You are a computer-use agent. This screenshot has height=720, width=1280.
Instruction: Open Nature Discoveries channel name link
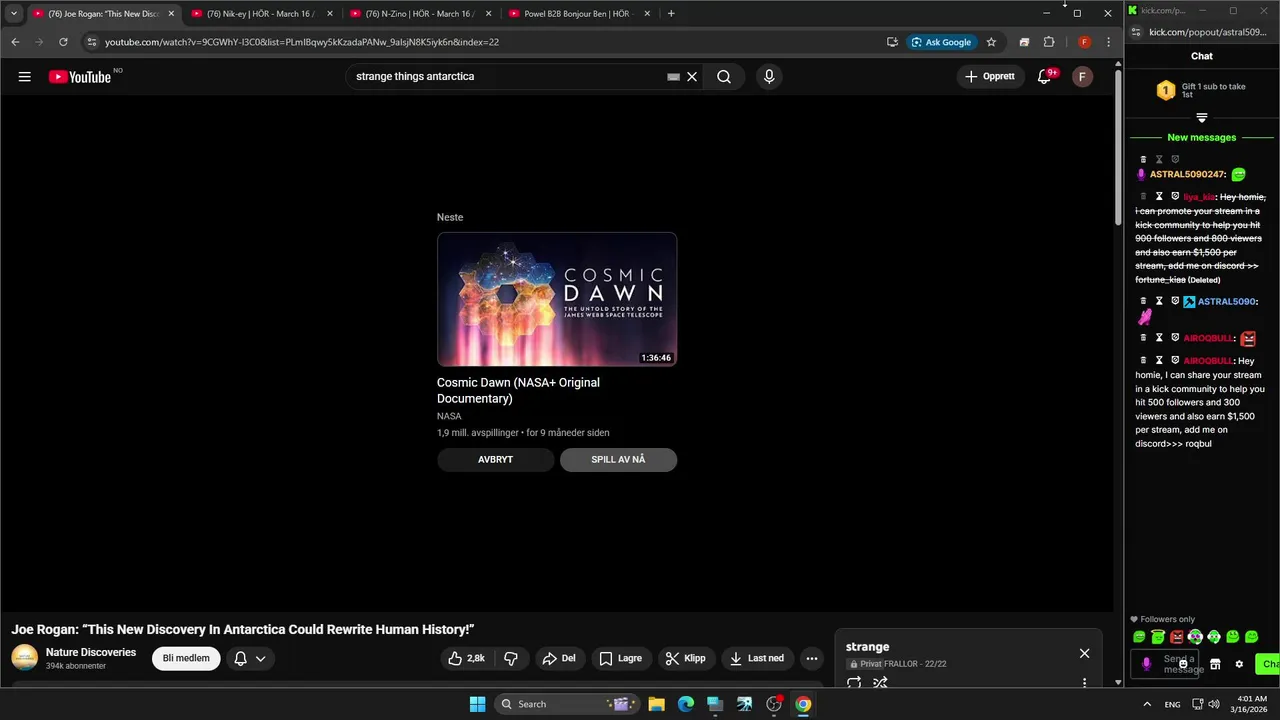(x=91, y=652)
